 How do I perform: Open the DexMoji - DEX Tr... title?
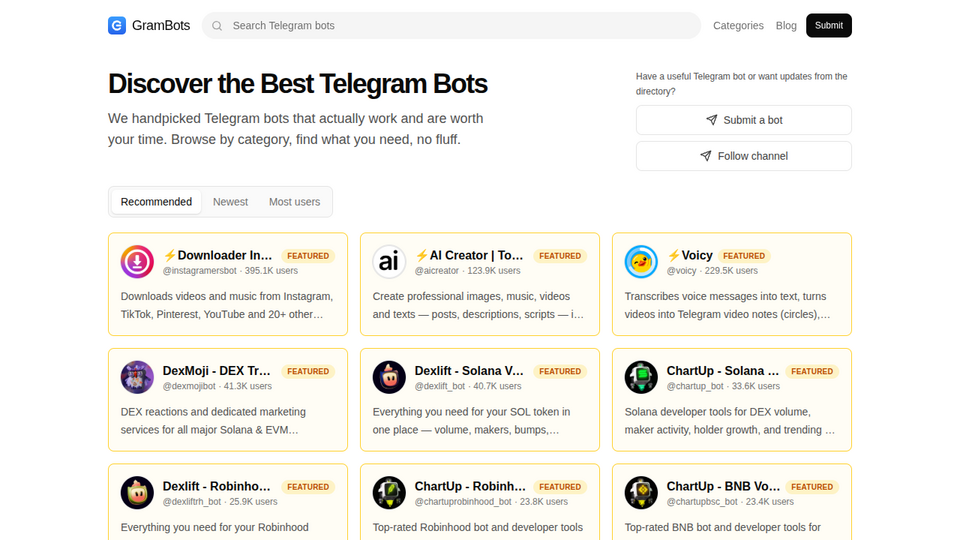(x=217, y=371)
